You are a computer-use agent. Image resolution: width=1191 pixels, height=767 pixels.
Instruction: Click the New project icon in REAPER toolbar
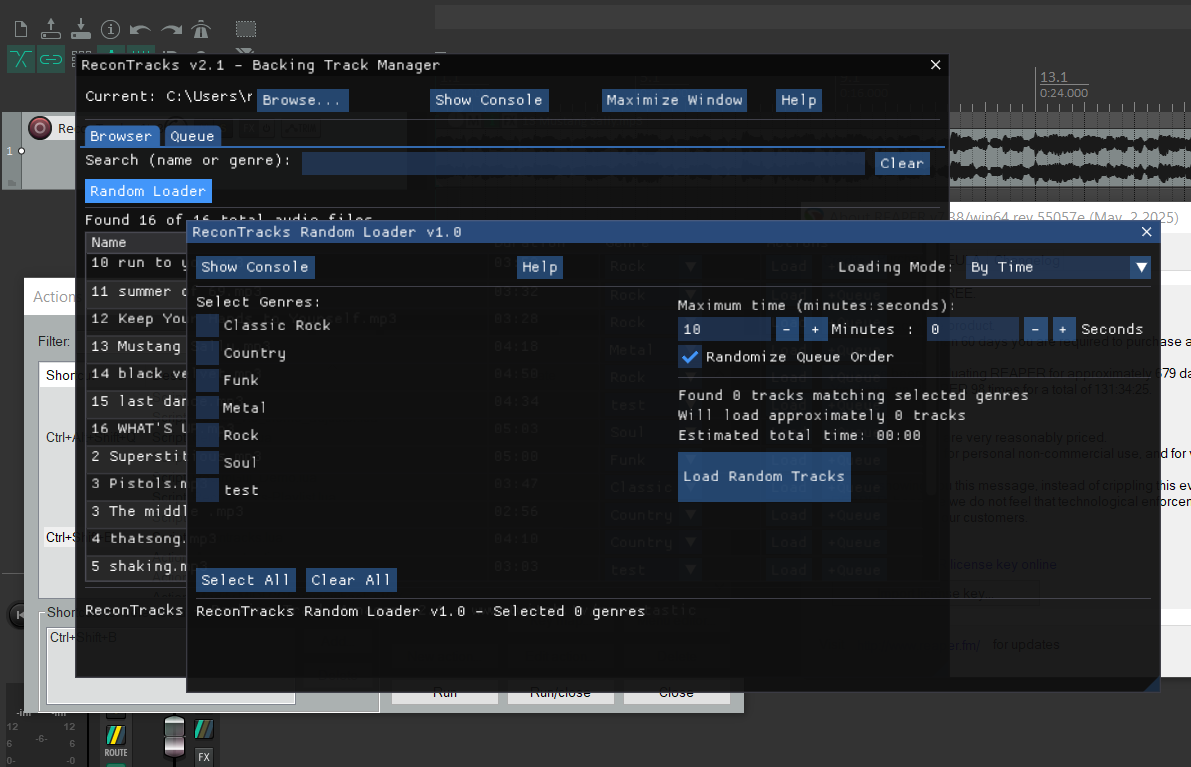coord(21,30)
